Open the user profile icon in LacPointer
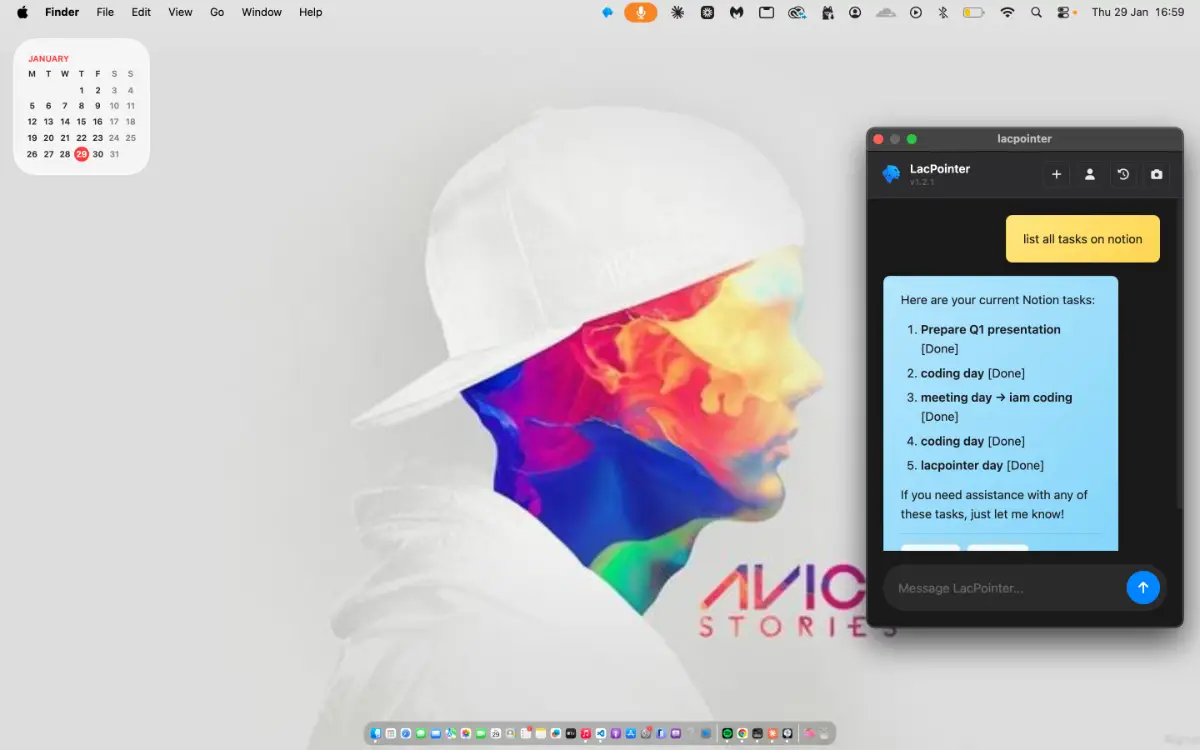1200x750 pixels. click(x=1090, y=174)
